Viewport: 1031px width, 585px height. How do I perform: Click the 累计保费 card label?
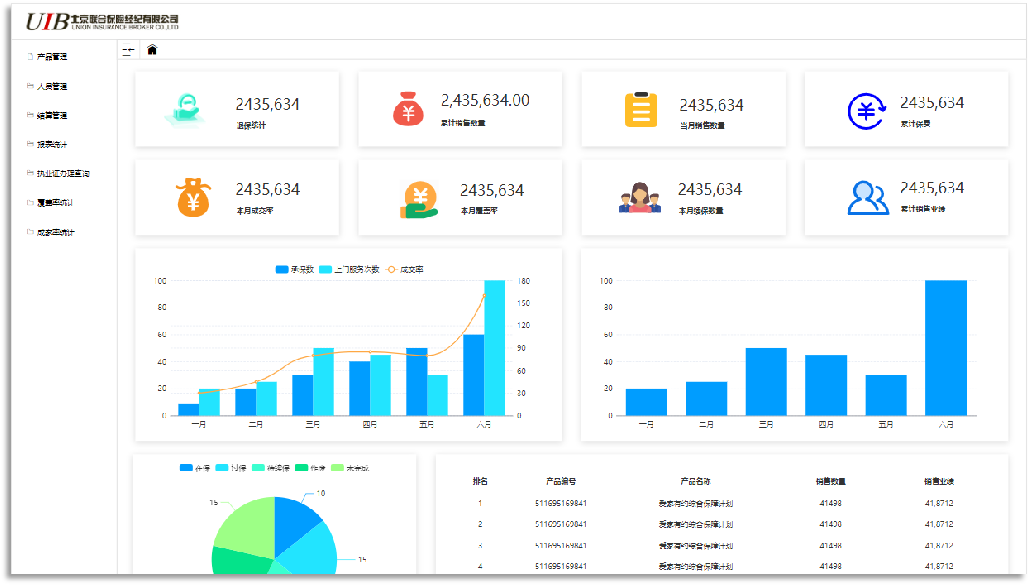coord(915,124)
